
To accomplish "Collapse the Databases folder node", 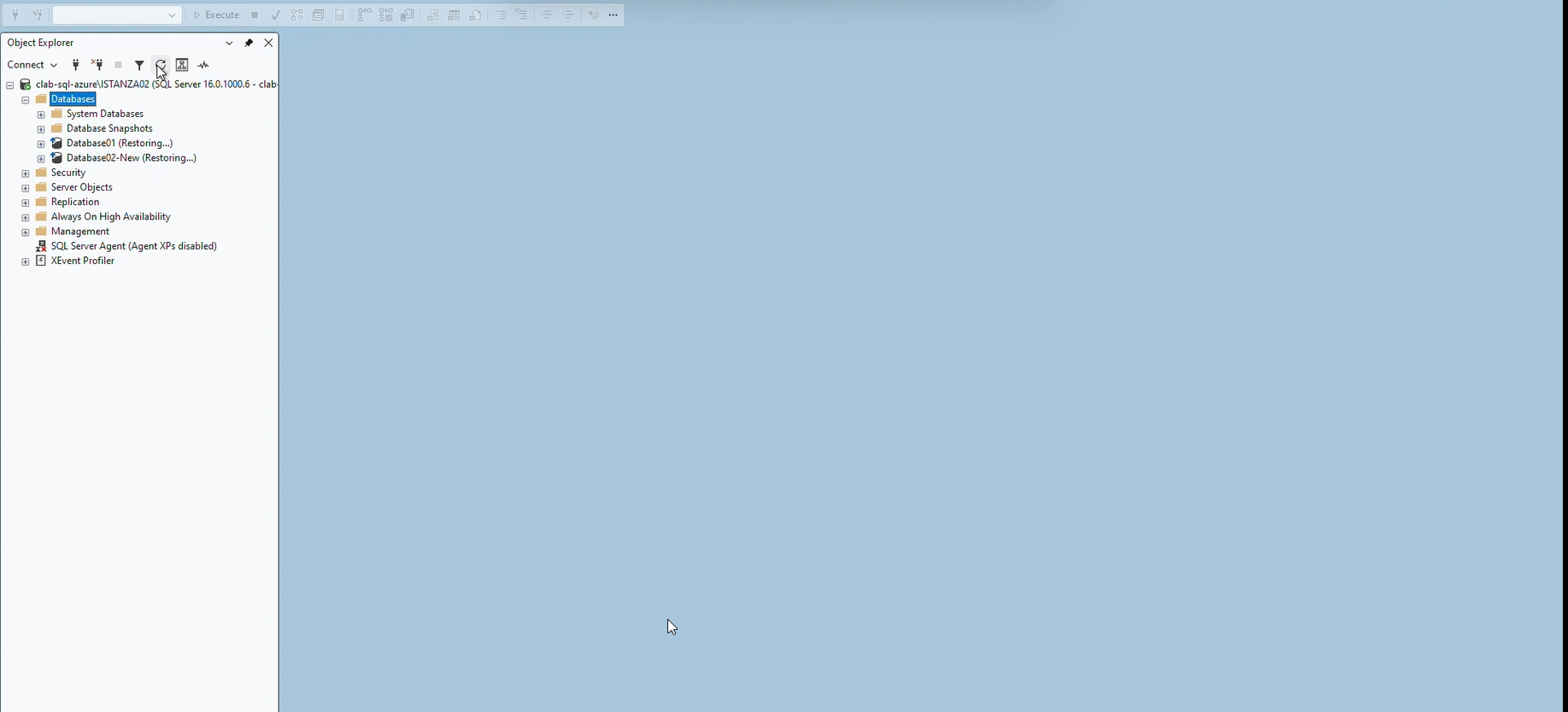I will (26, 100).
